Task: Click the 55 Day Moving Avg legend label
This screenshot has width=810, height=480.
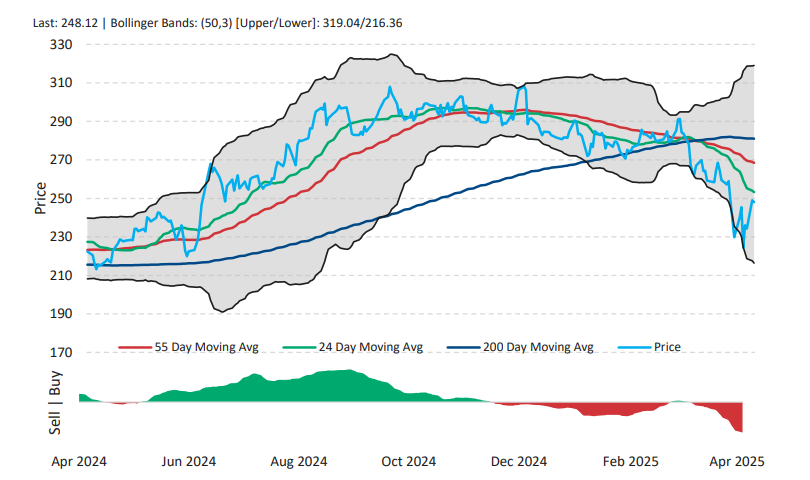Action: click(x=206, y=347)
